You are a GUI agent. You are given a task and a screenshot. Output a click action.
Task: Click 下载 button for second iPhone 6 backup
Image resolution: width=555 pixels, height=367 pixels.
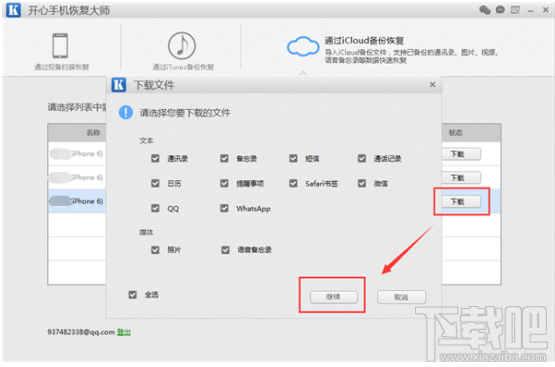coord(460,178)
